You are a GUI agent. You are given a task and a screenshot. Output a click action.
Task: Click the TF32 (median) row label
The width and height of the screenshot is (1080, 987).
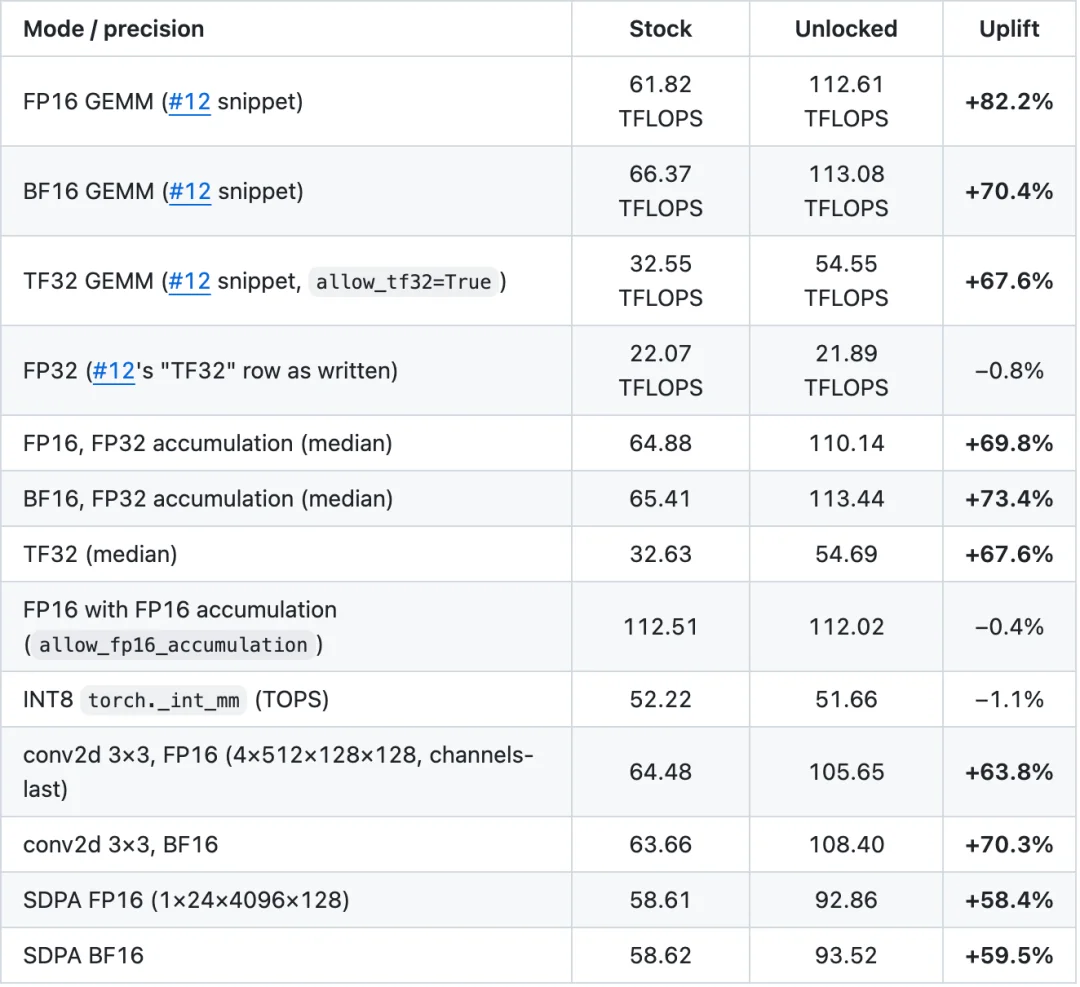coord(101,555)
